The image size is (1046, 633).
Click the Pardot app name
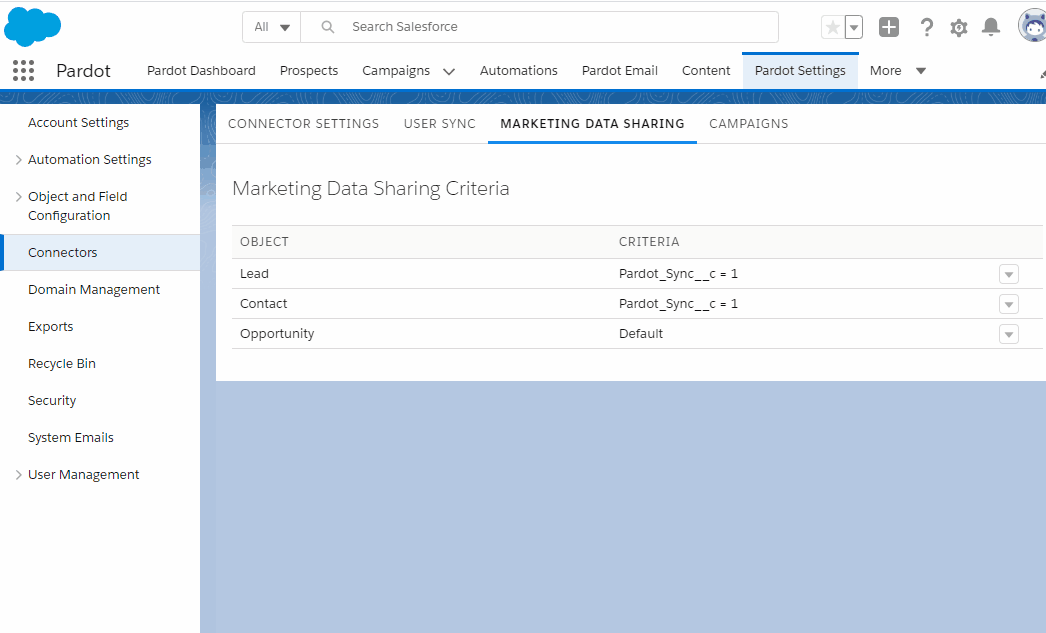click(x=83, y=71)
